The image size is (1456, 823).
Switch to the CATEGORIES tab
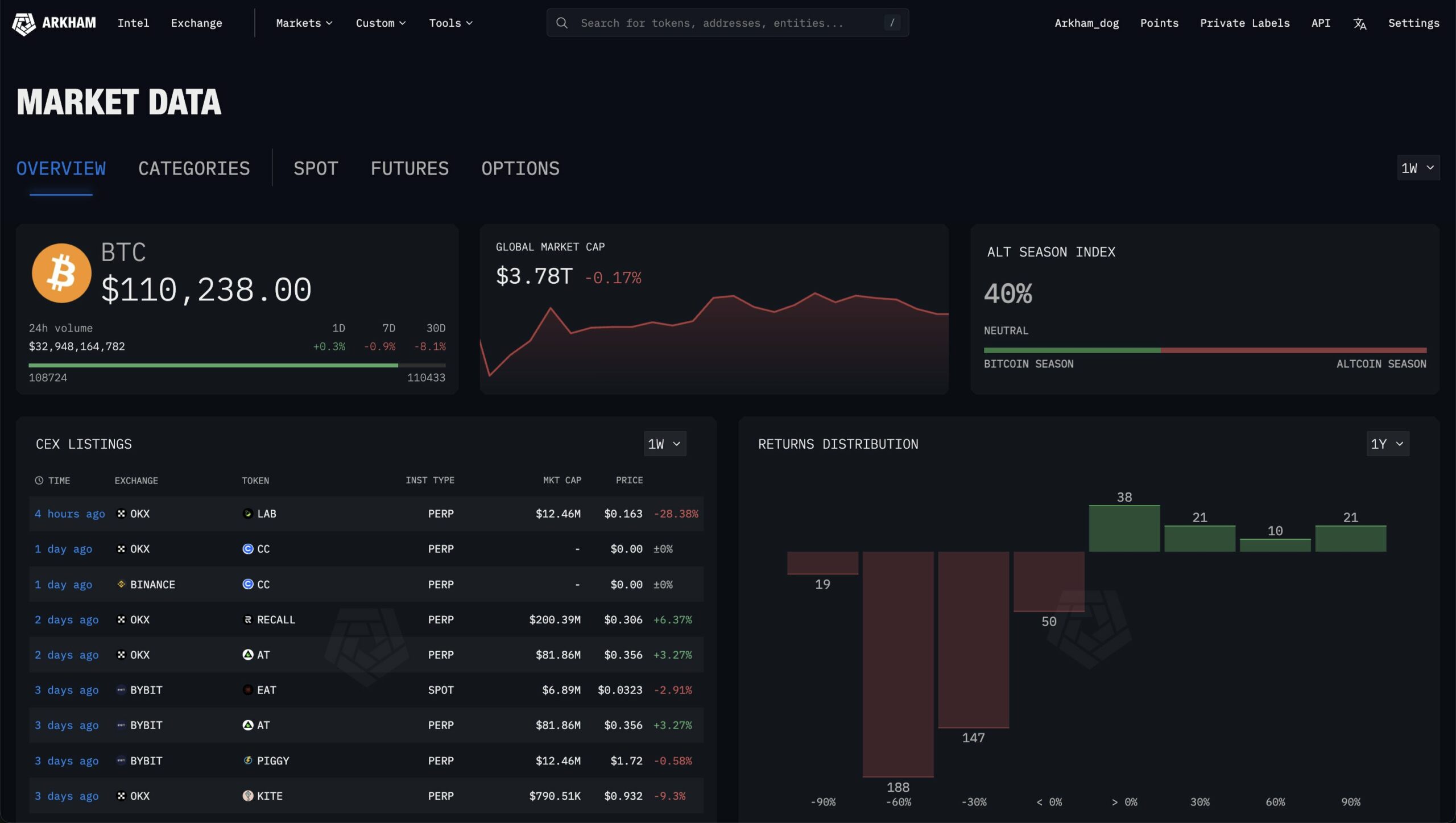tap(194, 168)
